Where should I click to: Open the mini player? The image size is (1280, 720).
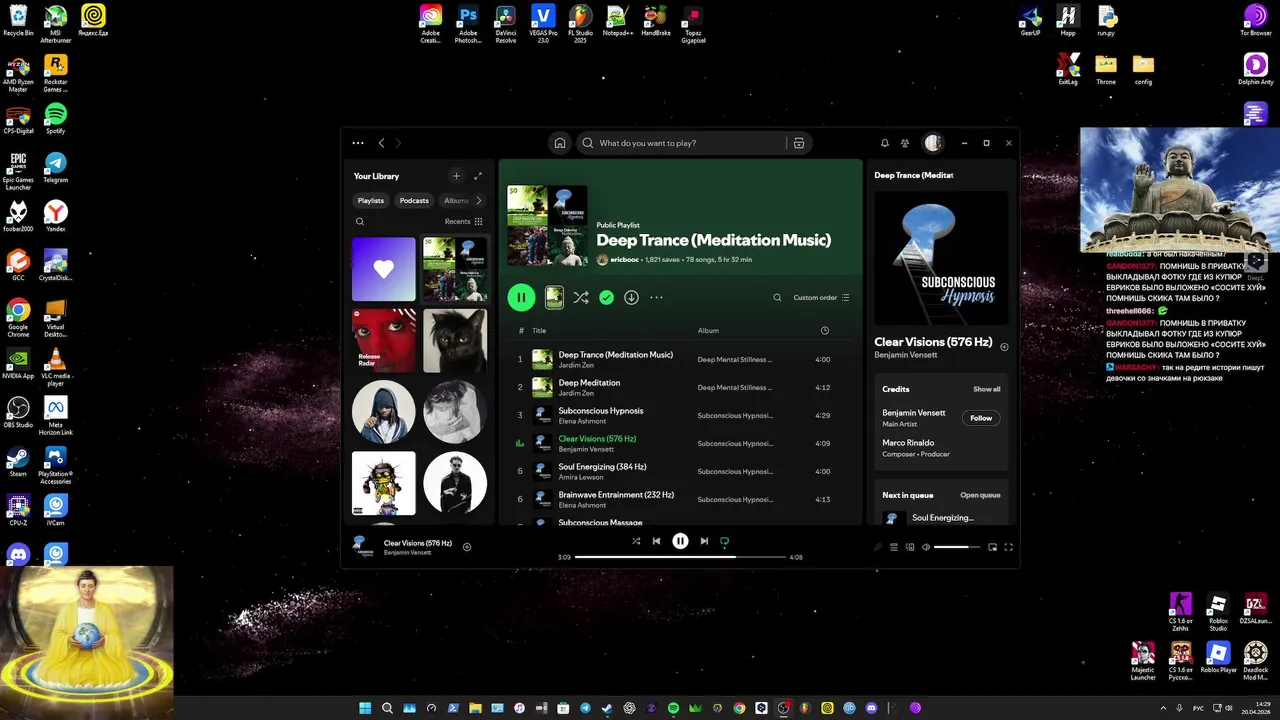tap(992, 547)
